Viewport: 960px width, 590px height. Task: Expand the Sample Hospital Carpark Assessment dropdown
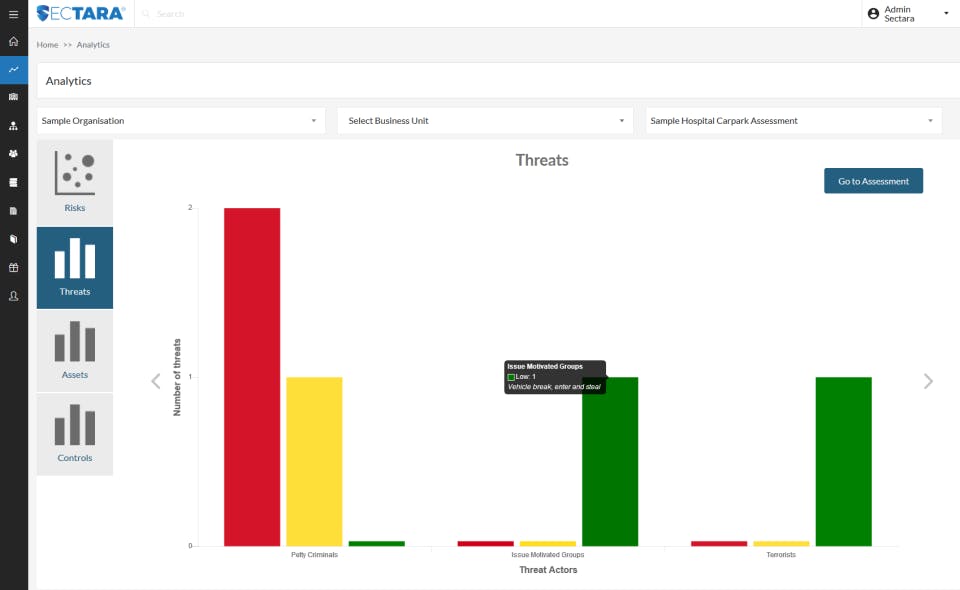point(793,121)
